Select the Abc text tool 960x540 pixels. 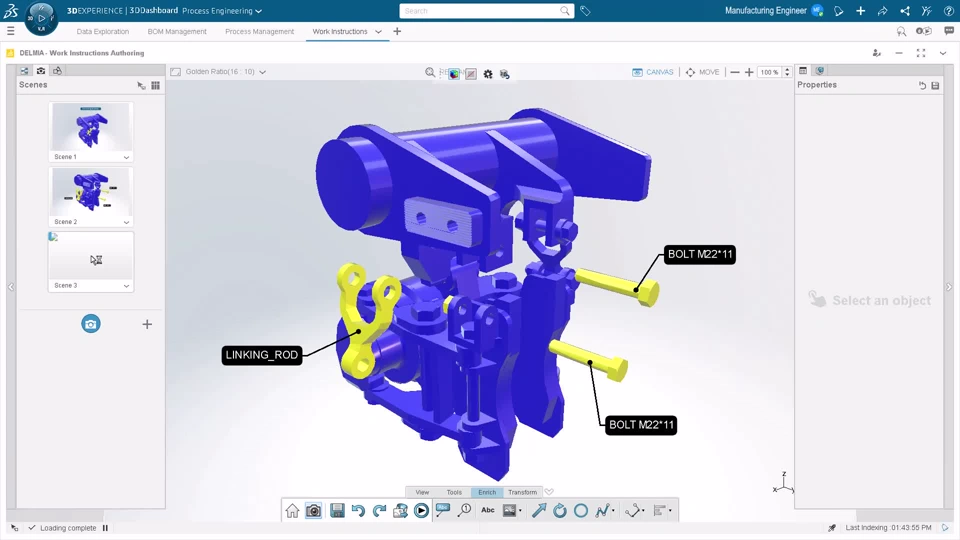coord(487,510)
